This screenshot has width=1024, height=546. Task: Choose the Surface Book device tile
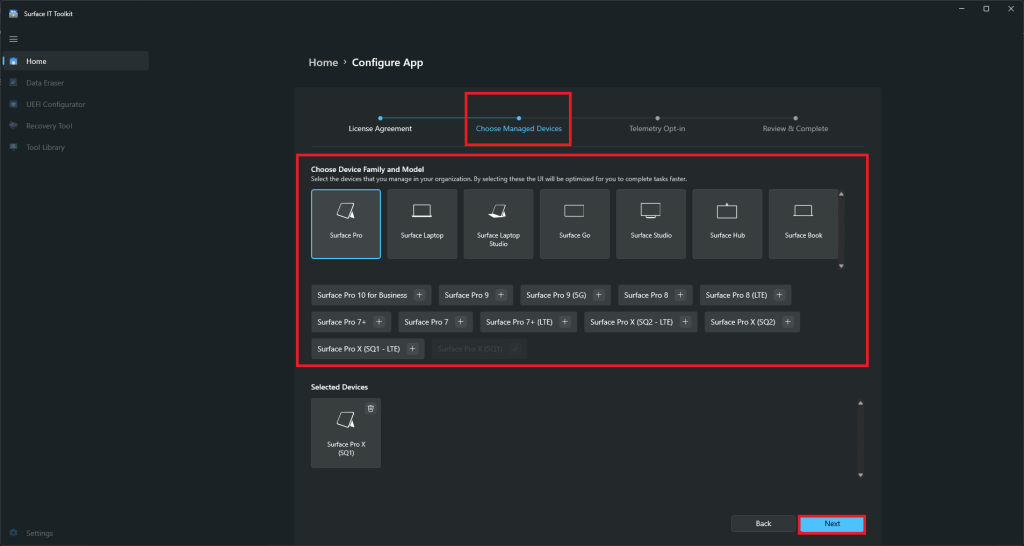802,224
